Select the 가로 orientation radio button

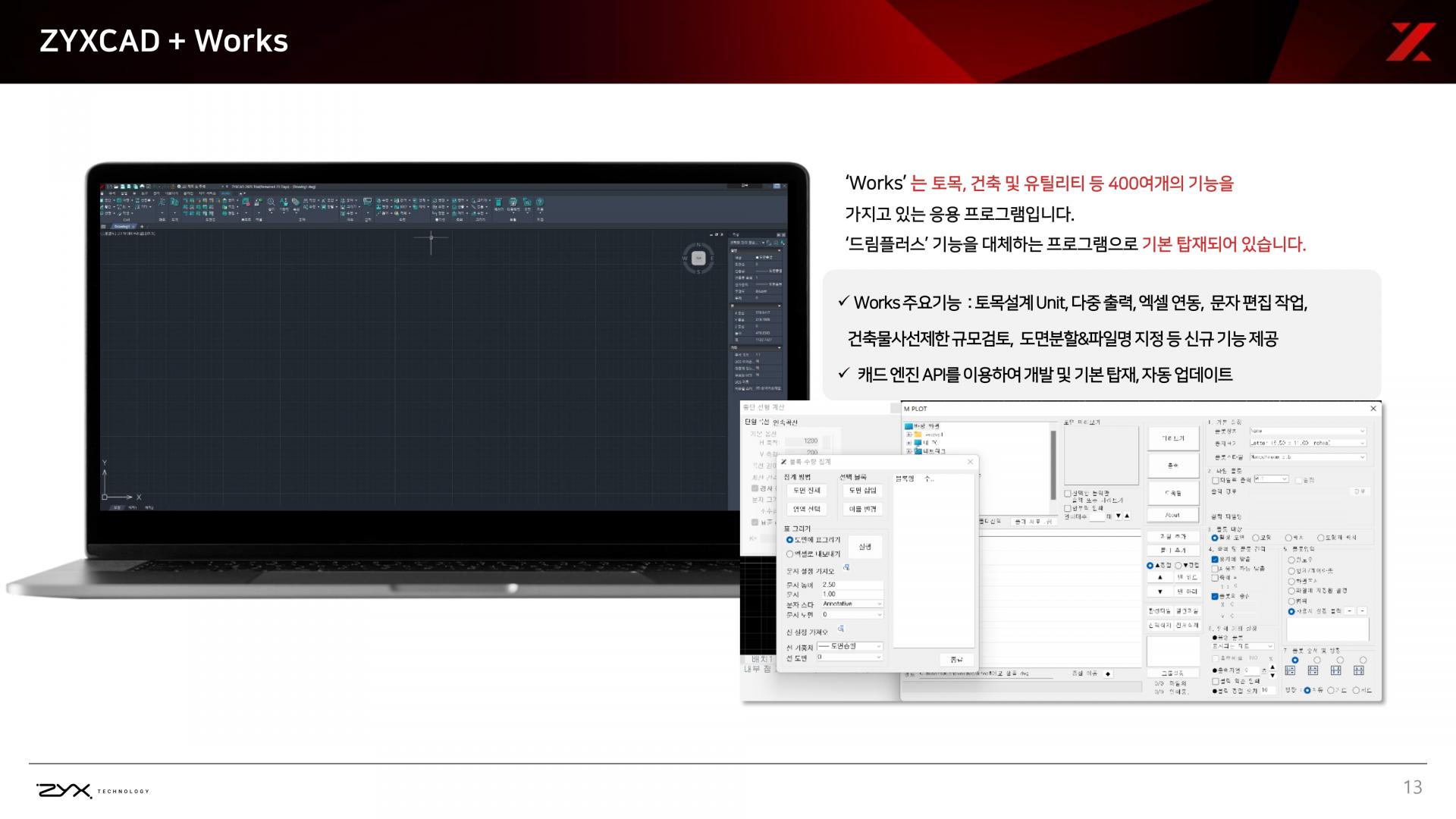coord(1331,690)
